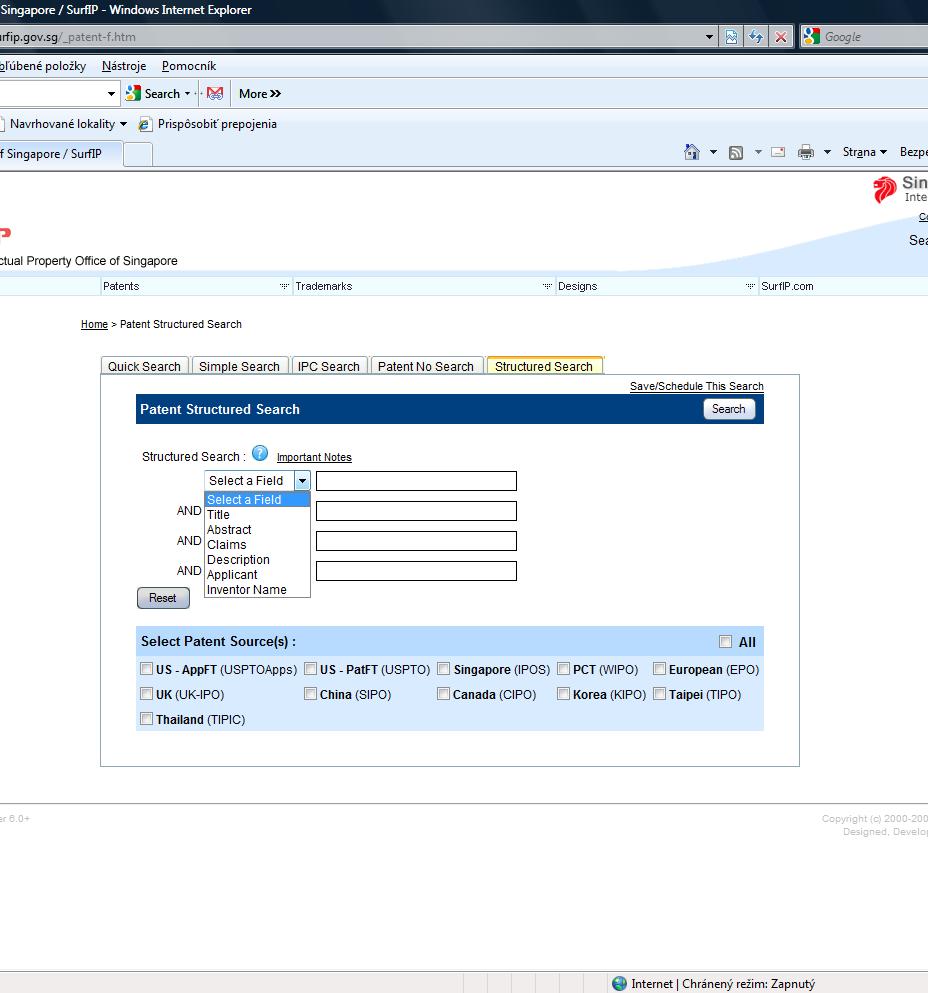Stop loading with the red X icon
Image resolution: width=928 pixels, height=993 pixels.
tap(781, 37)
